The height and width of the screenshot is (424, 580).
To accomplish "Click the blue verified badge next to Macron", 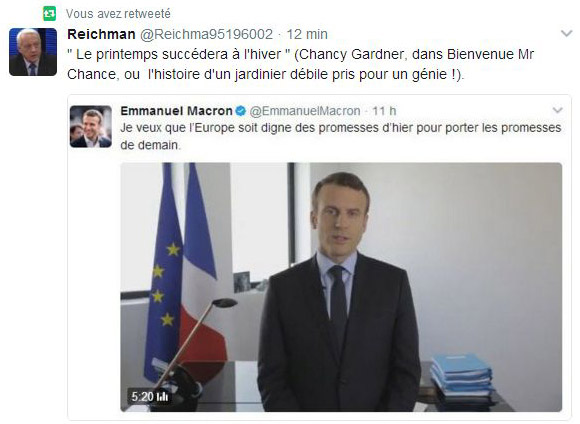I will [241, 111].
